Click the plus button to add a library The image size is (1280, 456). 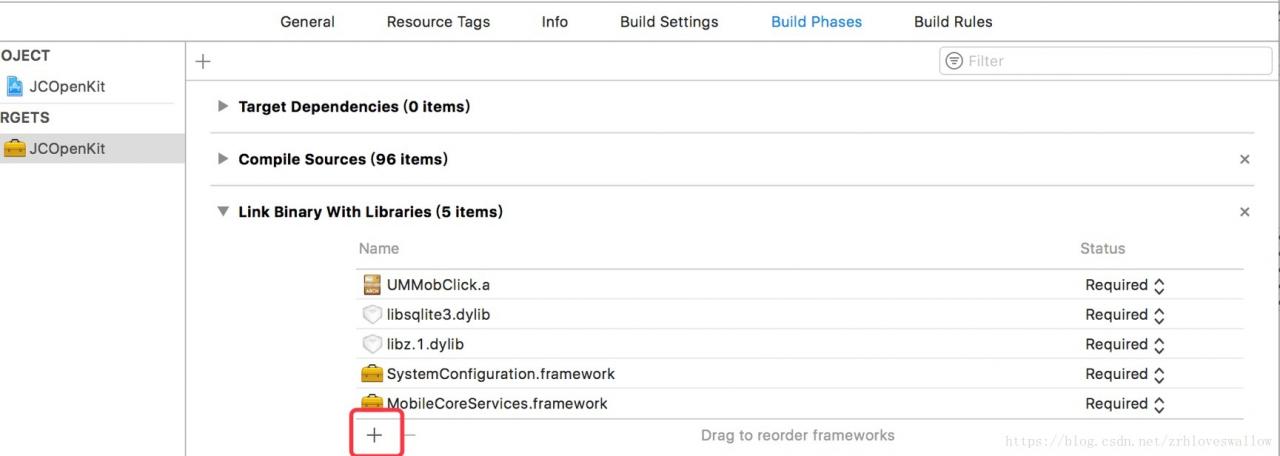pyautogui.click(x=375, y=435)
